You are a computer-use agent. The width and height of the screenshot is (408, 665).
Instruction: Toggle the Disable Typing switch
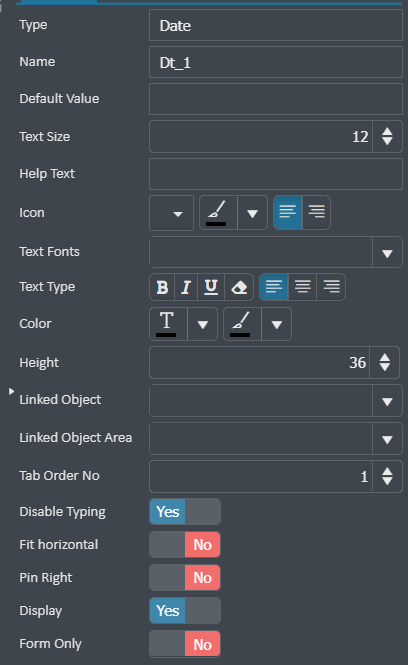point(185,511)
